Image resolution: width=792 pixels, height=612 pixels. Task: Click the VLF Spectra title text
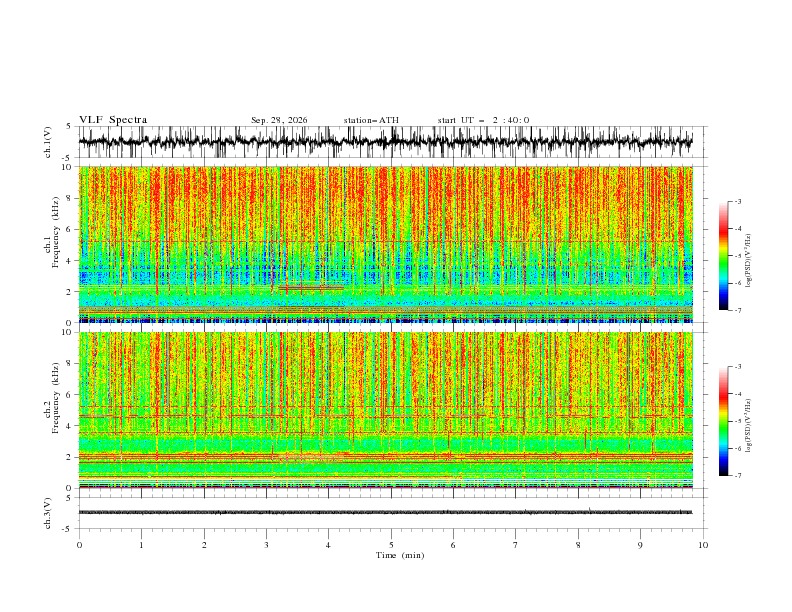coord(113,120)
